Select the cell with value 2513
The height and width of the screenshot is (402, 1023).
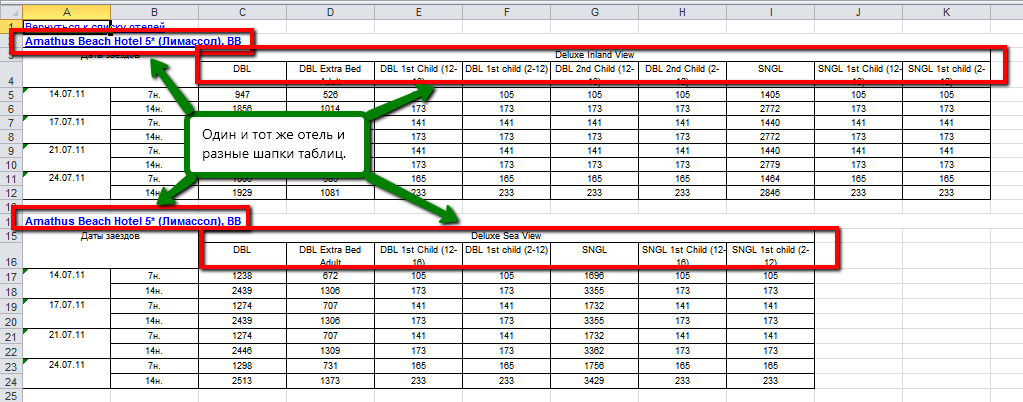click(242, 381)
